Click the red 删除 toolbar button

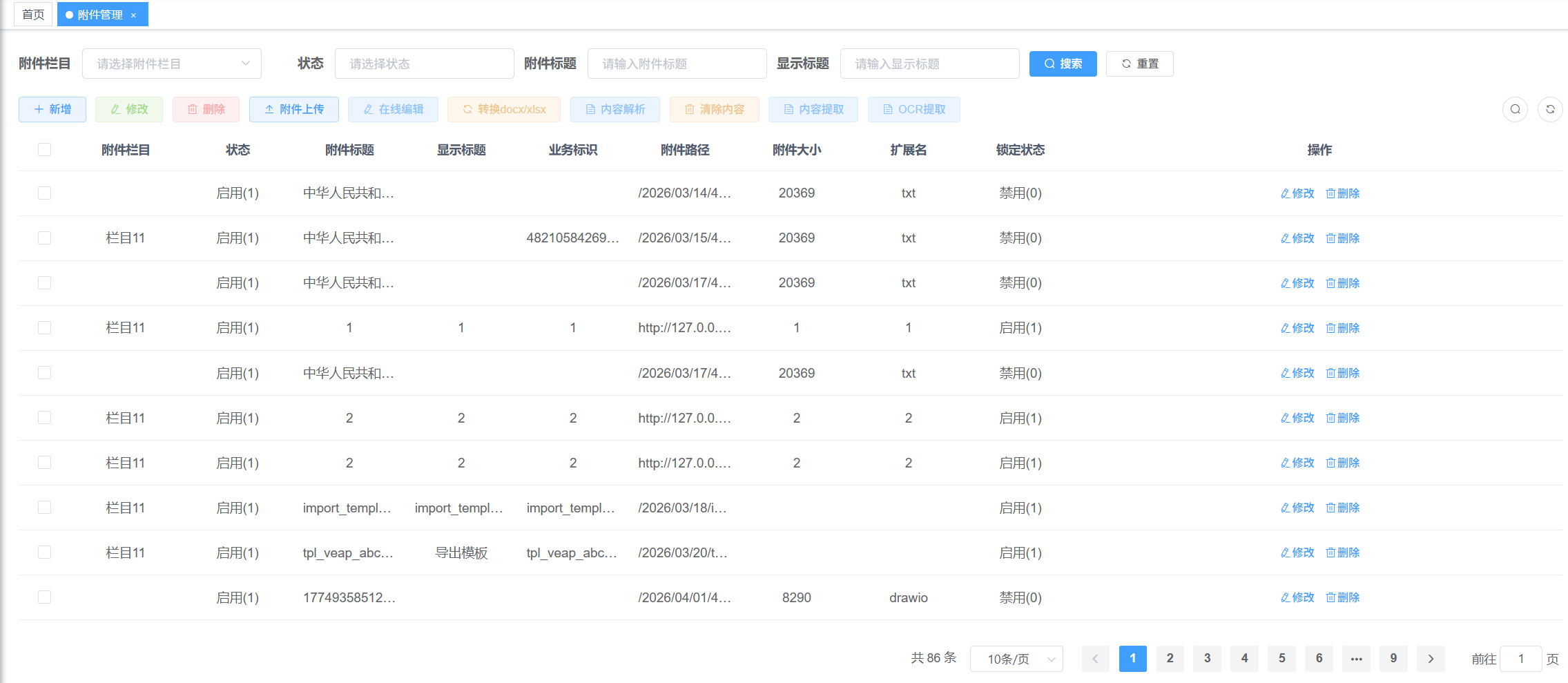tap(206, 109)
